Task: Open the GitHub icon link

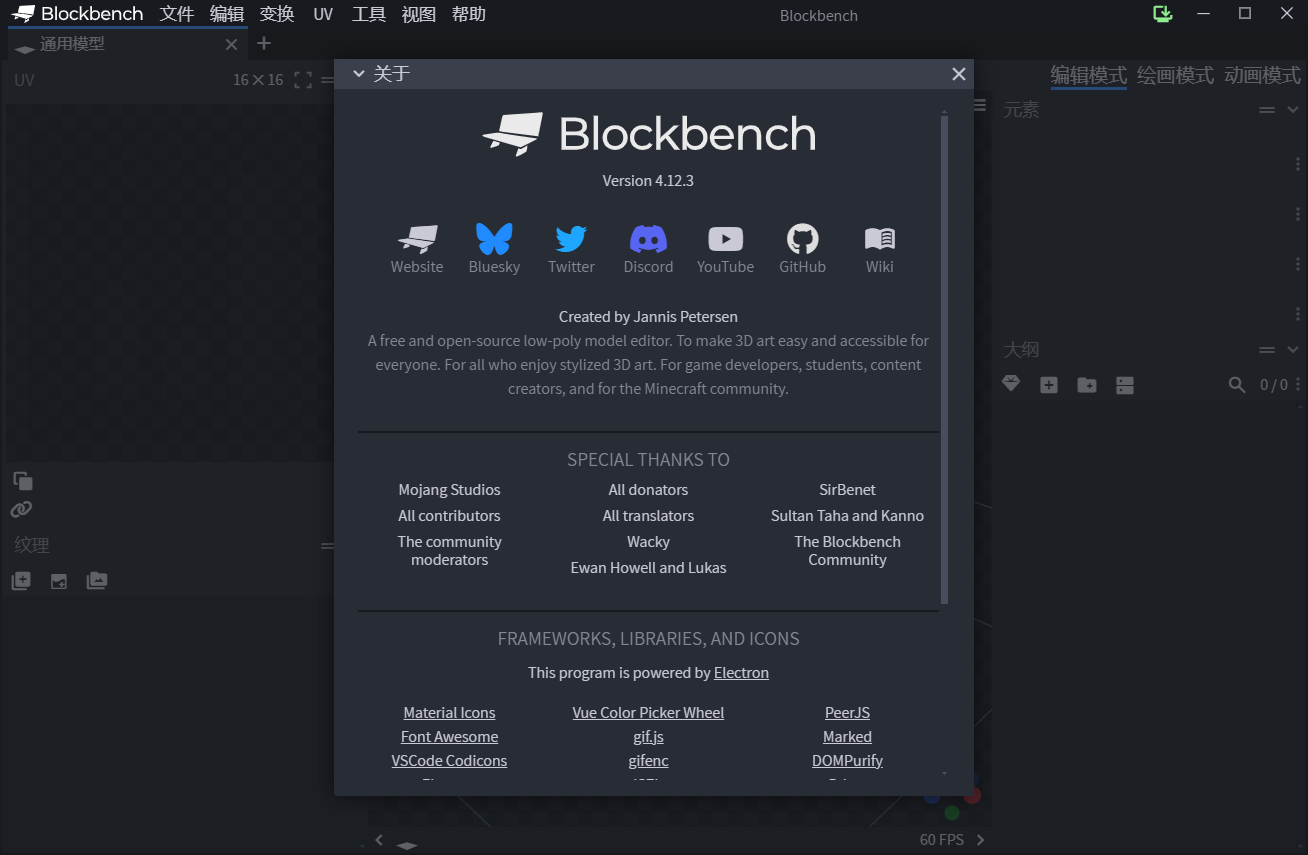Action: click(802, 240)
